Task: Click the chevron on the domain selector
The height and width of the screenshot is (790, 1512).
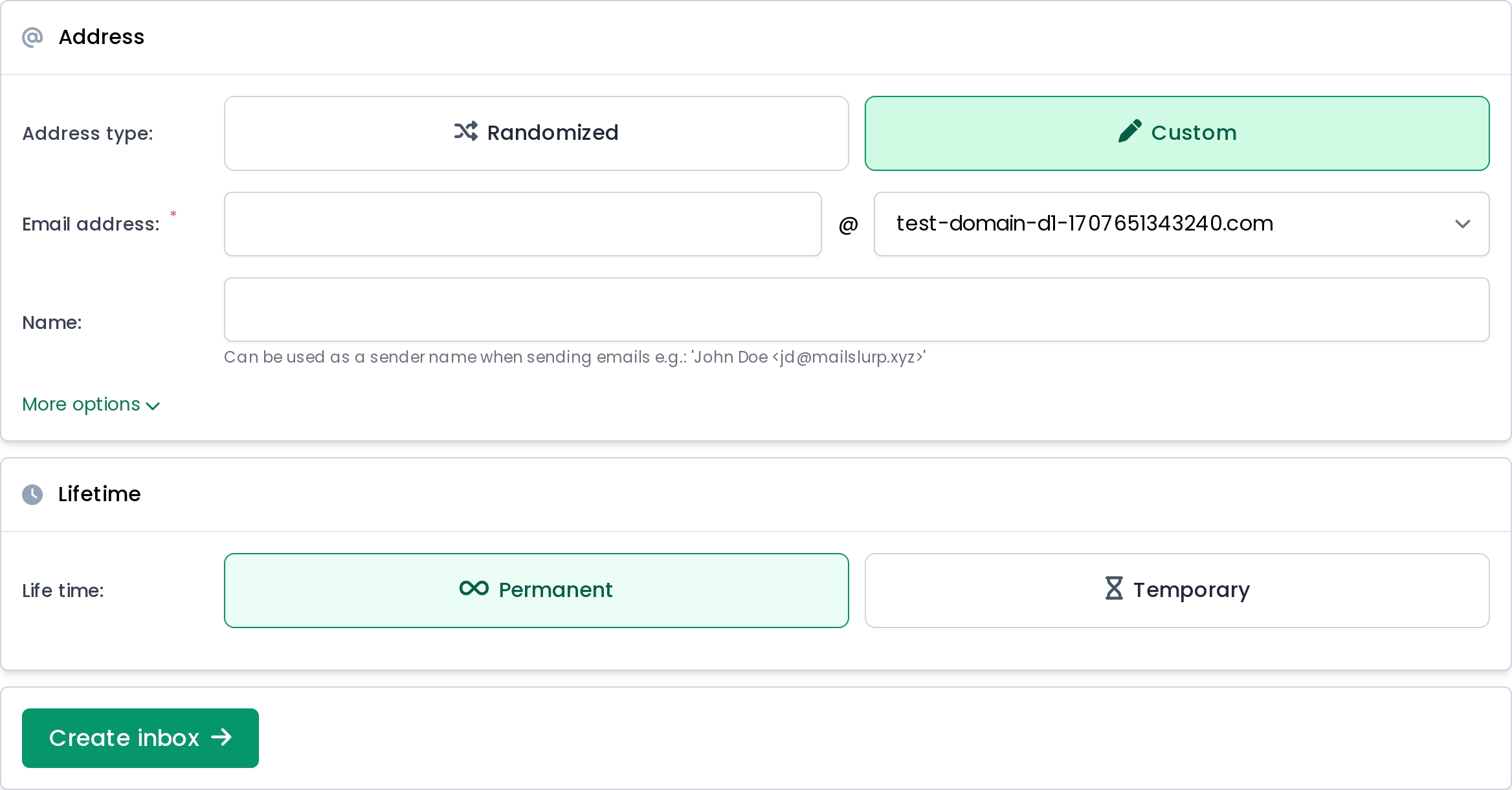Action: [1463, 224]
